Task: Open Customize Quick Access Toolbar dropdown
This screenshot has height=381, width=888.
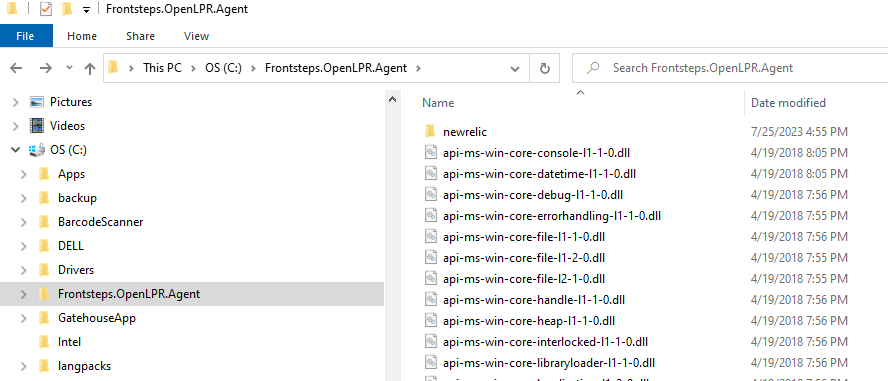Action: pos(86,10)
